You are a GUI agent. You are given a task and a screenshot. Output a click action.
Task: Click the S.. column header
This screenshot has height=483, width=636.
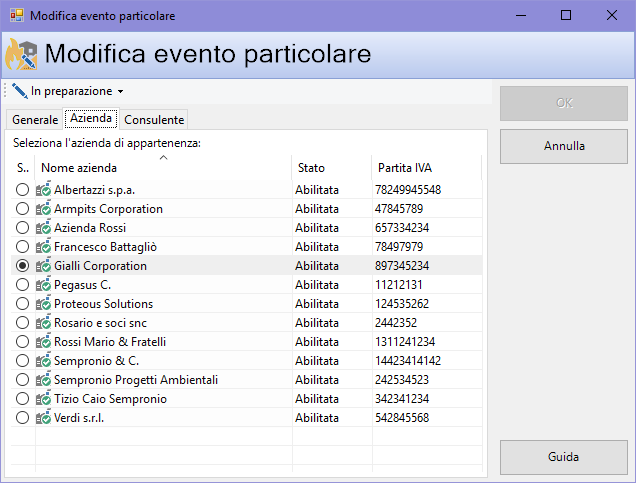pyautogui.click(x=23, y=167)
